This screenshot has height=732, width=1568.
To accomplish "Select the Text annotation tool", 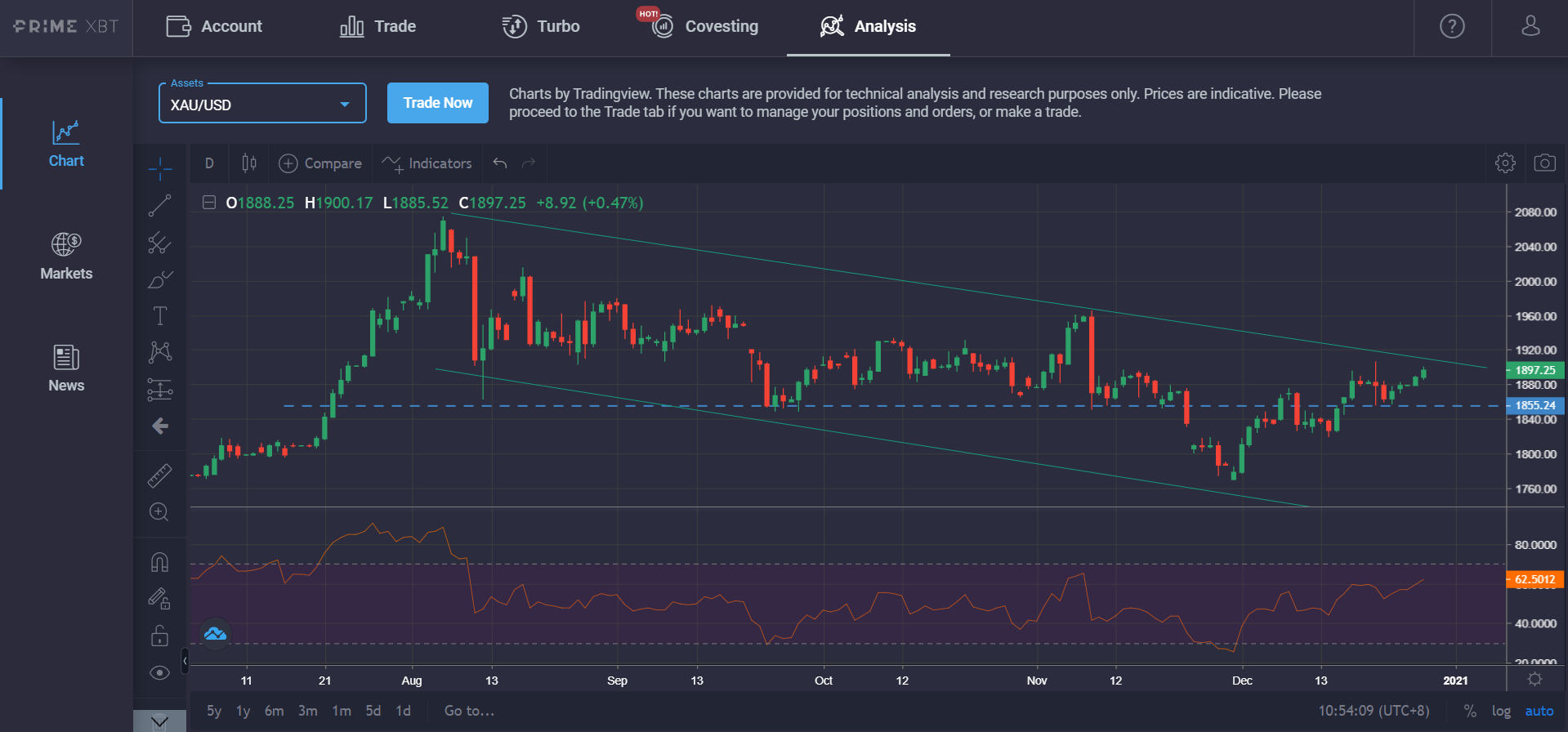I will coord(160,316).
